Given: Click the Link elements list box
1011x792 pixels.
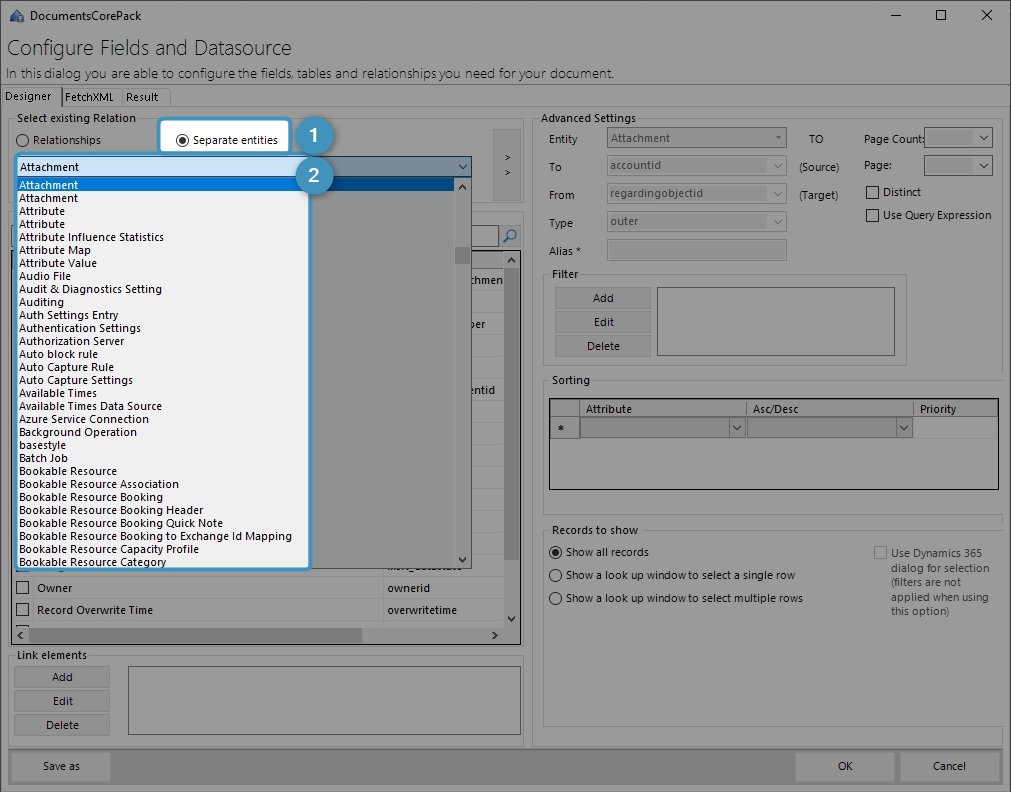Looking at the screenshot, I should pos(324,700).
